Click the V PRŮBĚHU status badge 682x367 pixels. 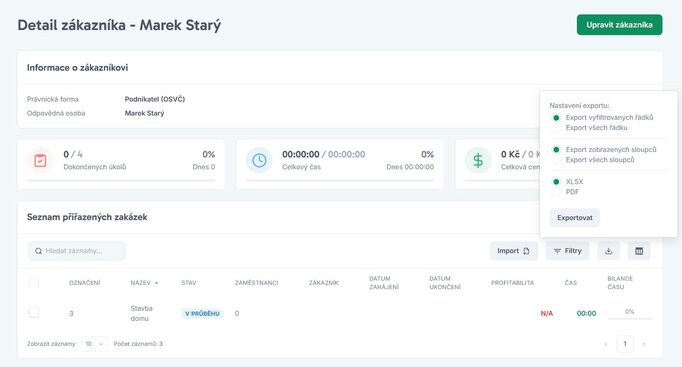pos(202,314)
